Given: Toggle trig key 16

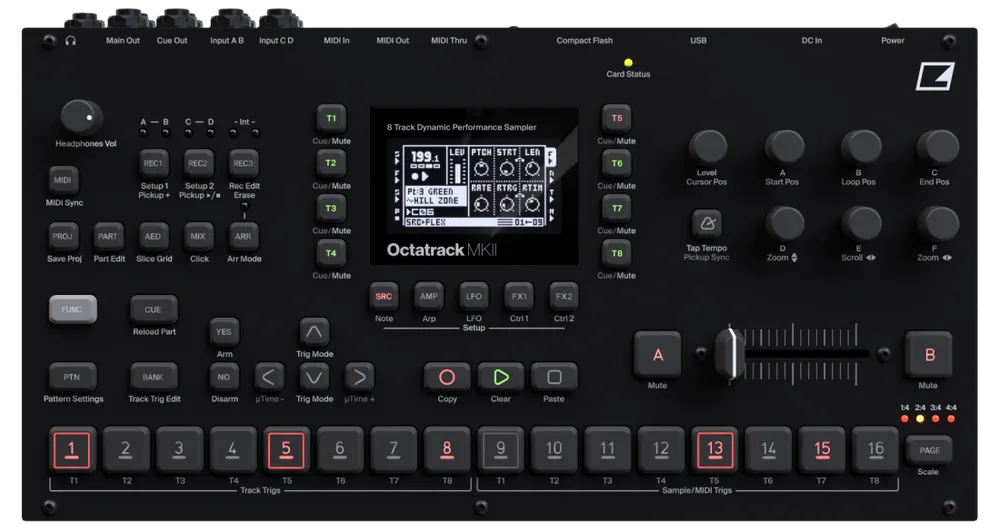Looking at the screenshot, I should pos(876,450).
